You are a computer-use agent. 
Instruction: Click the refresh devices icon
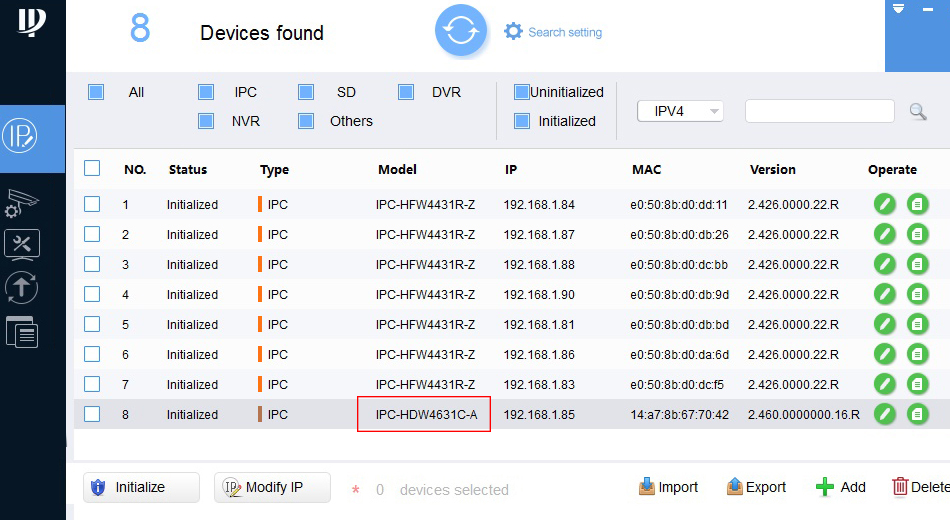[460, 31]
